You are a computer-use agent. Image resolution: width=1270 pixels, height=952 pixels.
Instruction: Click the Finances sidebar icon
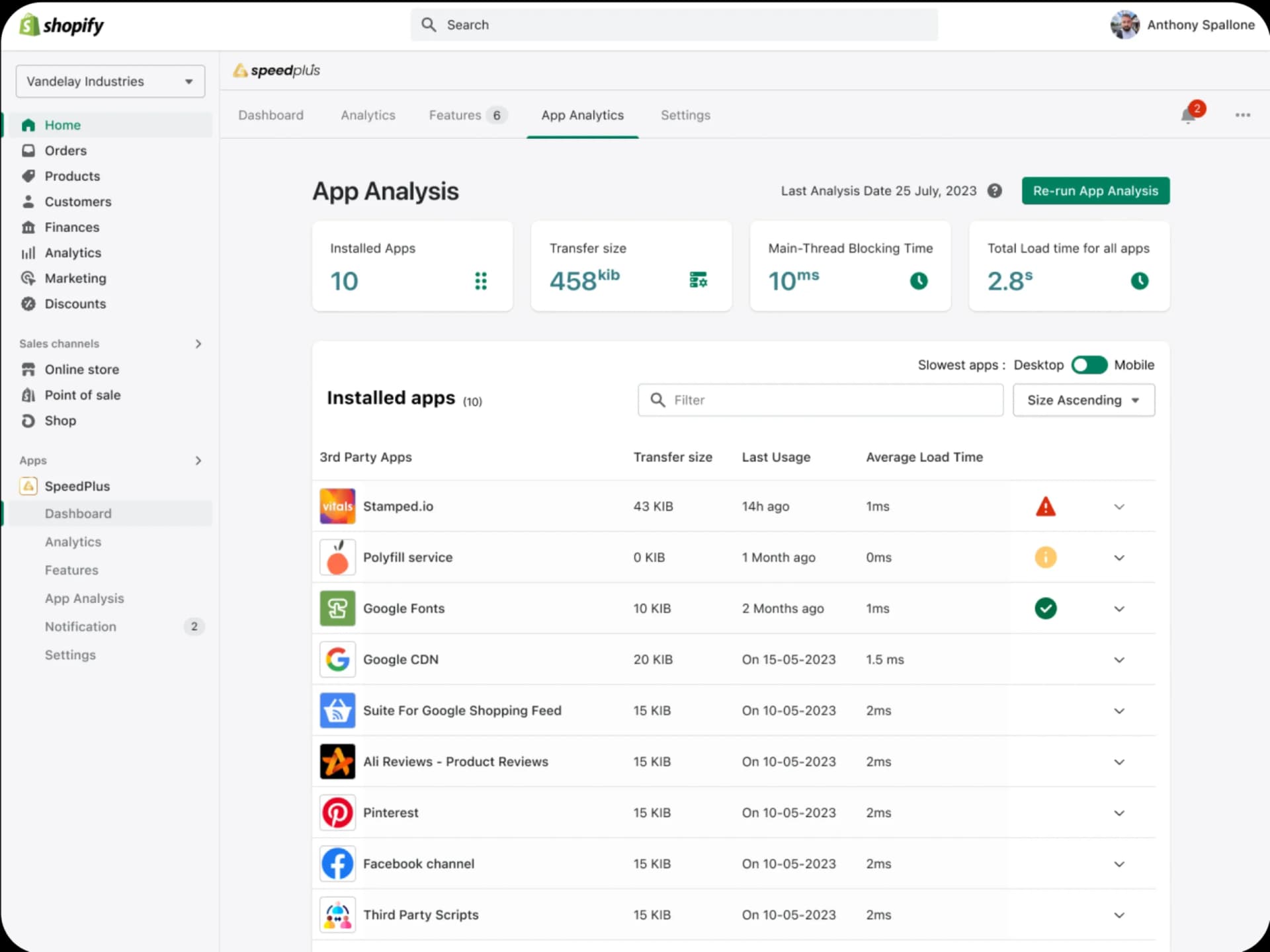click(28, 227)
